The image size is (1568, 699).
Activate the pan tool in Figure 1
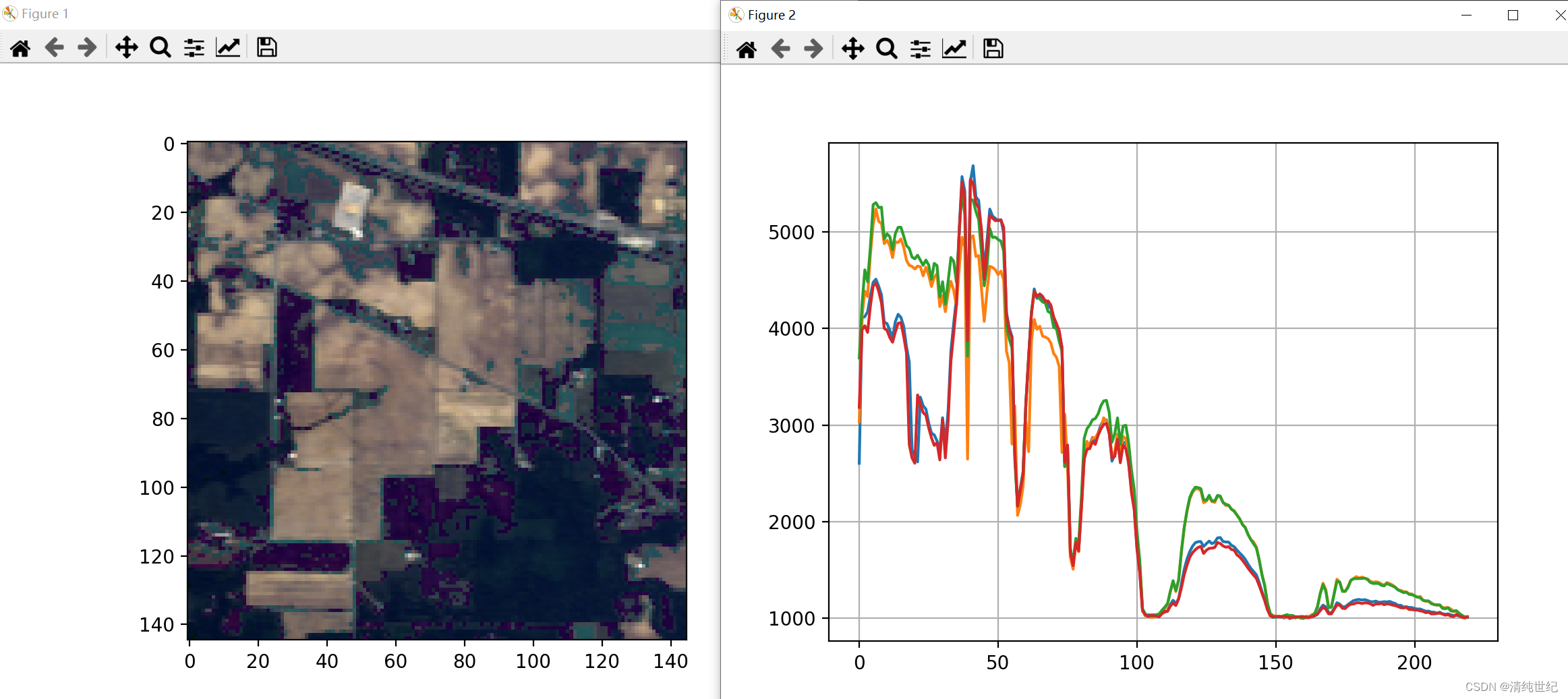126,47
